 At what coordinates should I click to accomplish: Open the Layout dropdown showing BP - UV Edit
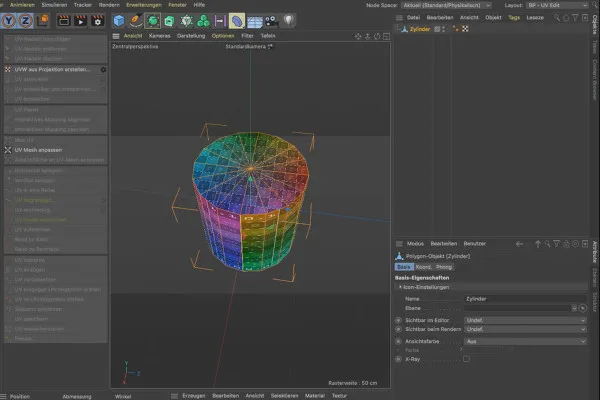click(540, 5)
